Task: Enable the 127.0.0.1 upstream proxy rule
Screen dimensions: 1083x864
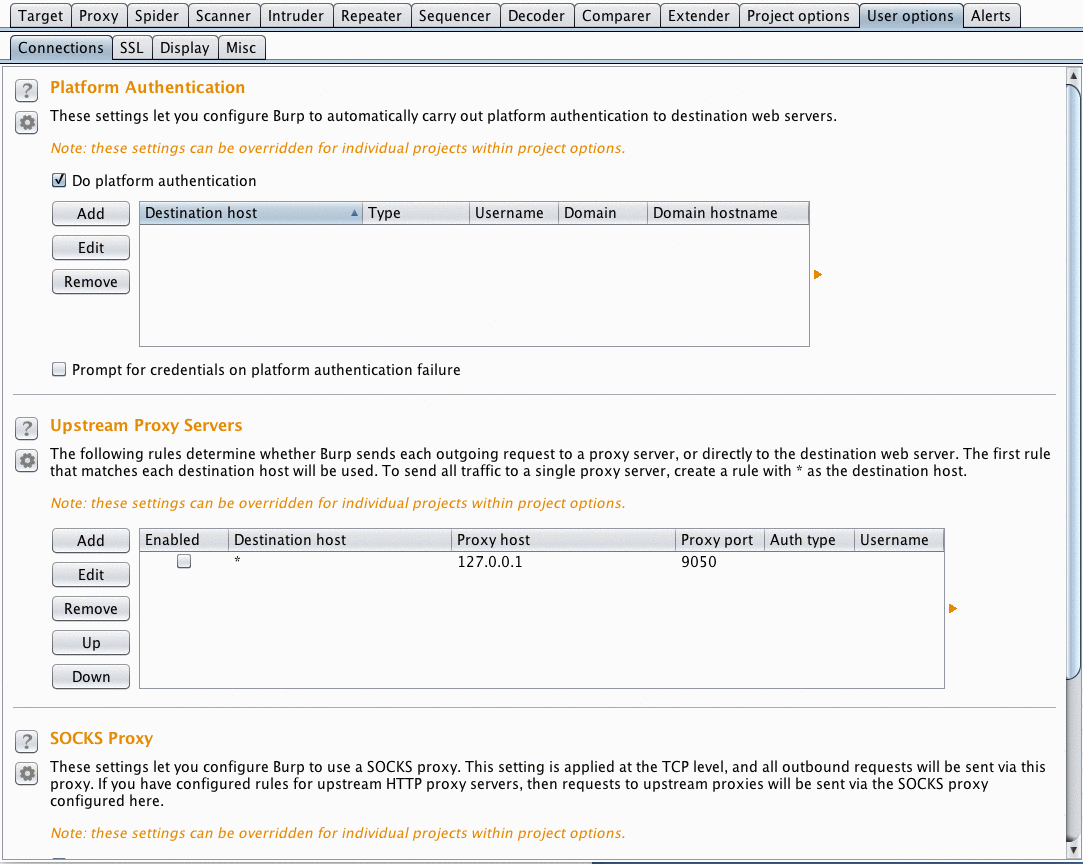Action: [x=184, y=561]
